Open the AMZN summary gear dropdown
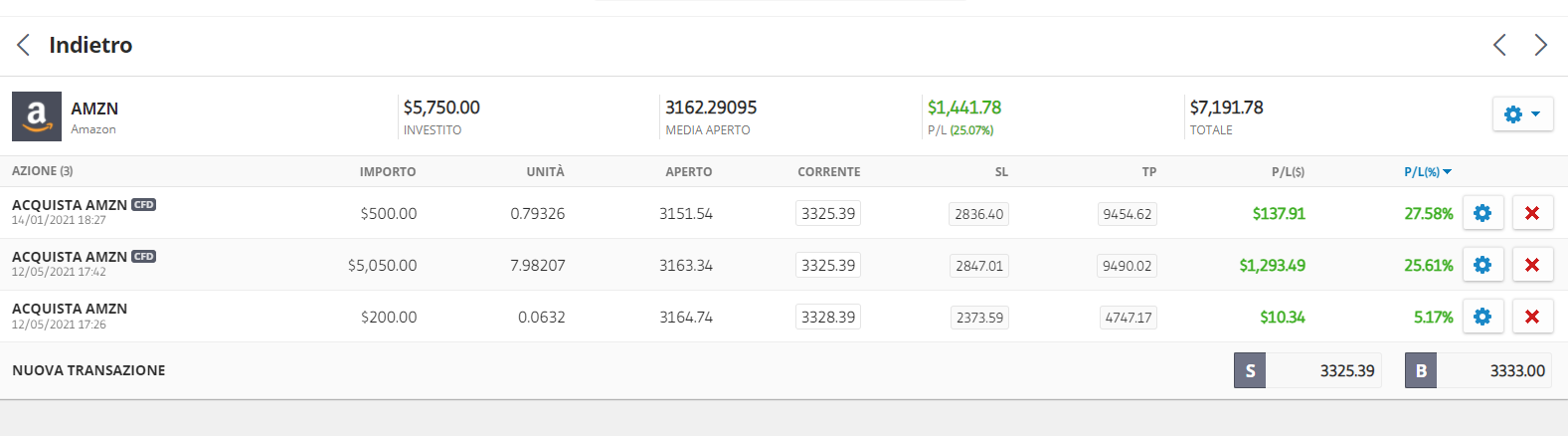Image resolution: width=1568 pixels, height=436 pixels. 1522,113
